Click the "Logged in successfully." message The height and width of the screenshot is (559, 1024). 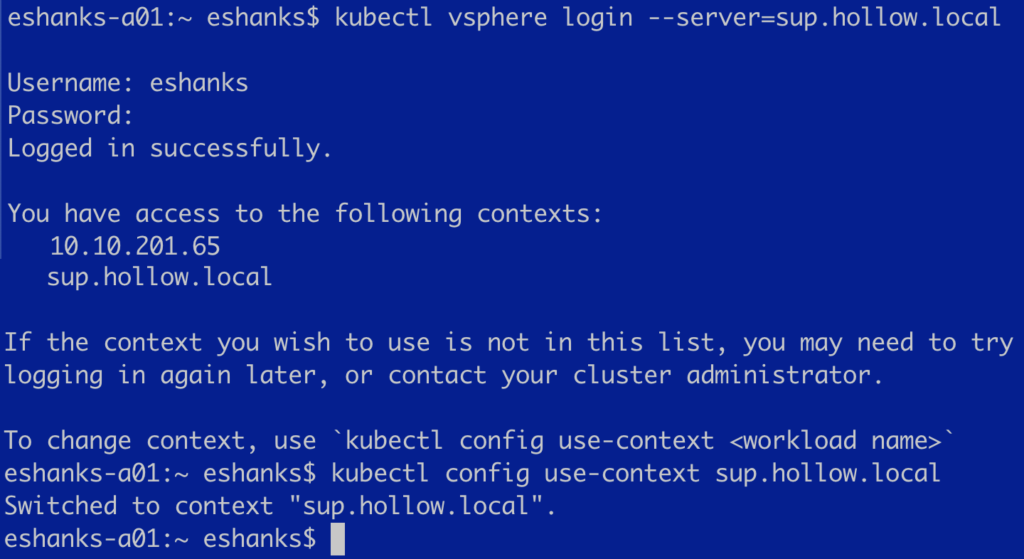[x=170, y=148]
